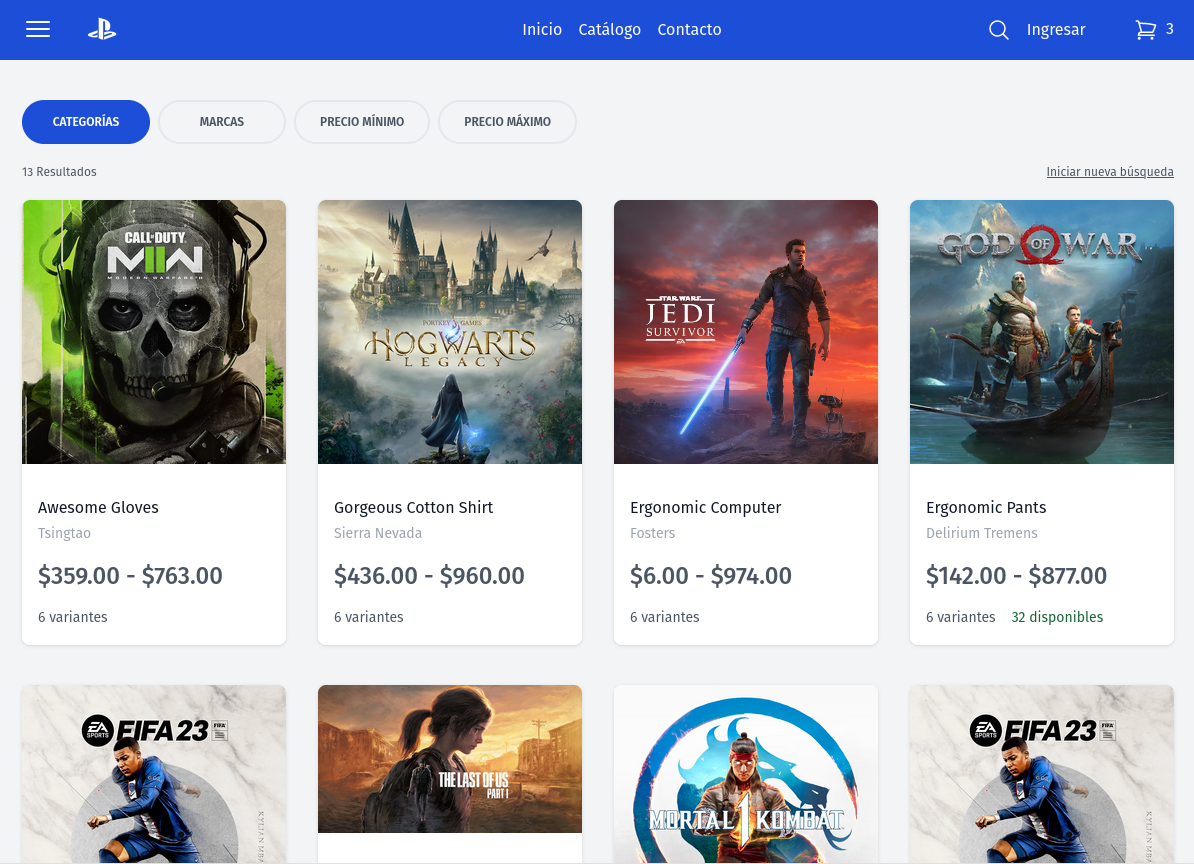This screenshot has width=1194, height=864.
Task: Expand the Marcas filter
Action: [x=222, y=122]
